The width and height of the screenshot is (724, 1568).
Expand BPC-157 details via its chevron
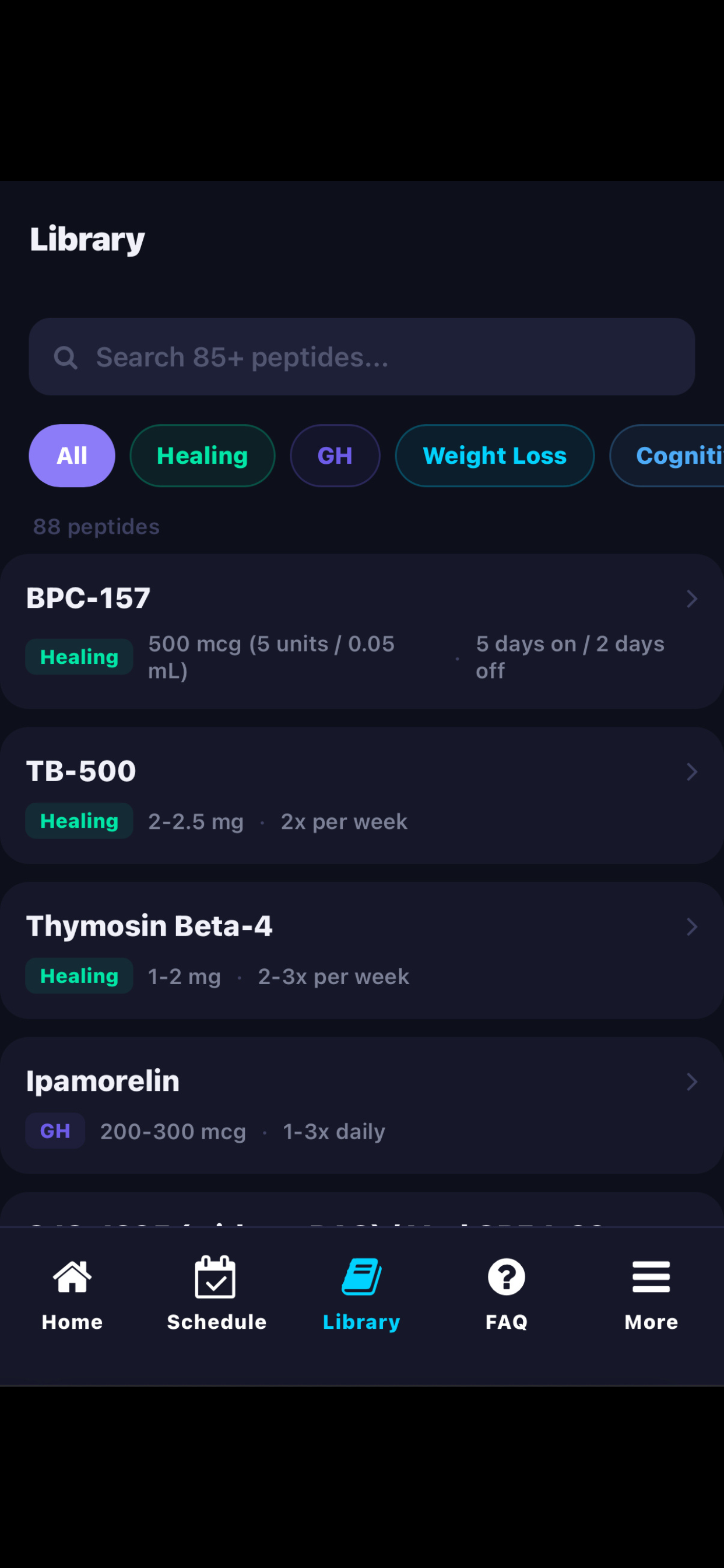pos(692,599)
